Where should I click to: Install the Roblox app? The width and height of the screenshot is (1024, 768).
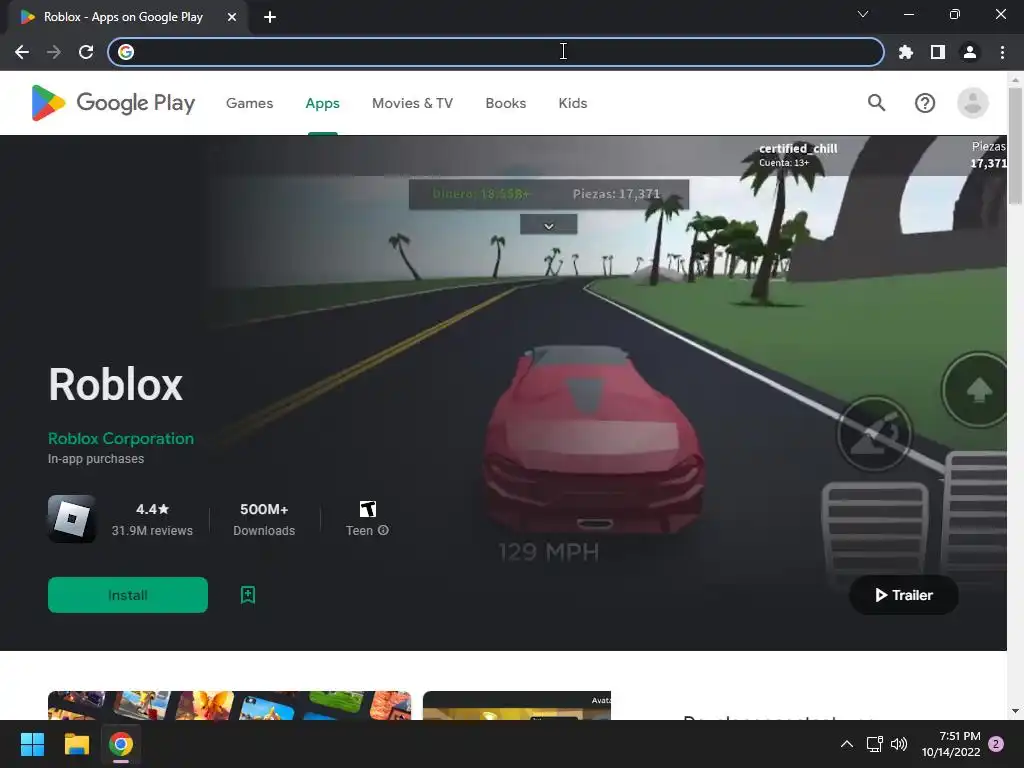pos(128,595)
